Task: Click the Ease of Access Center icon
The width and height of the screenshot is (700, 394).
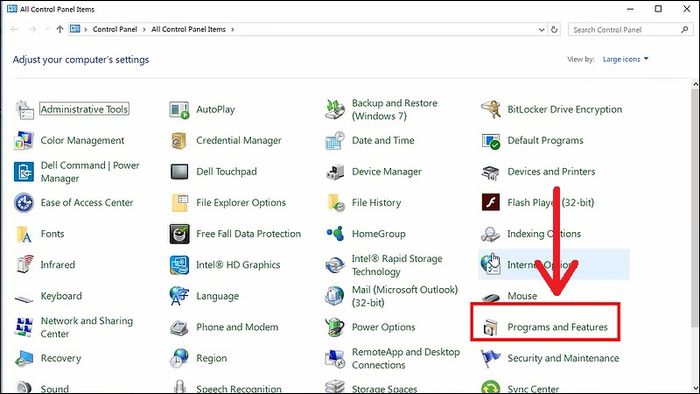Action: click(x=24, y=203)
